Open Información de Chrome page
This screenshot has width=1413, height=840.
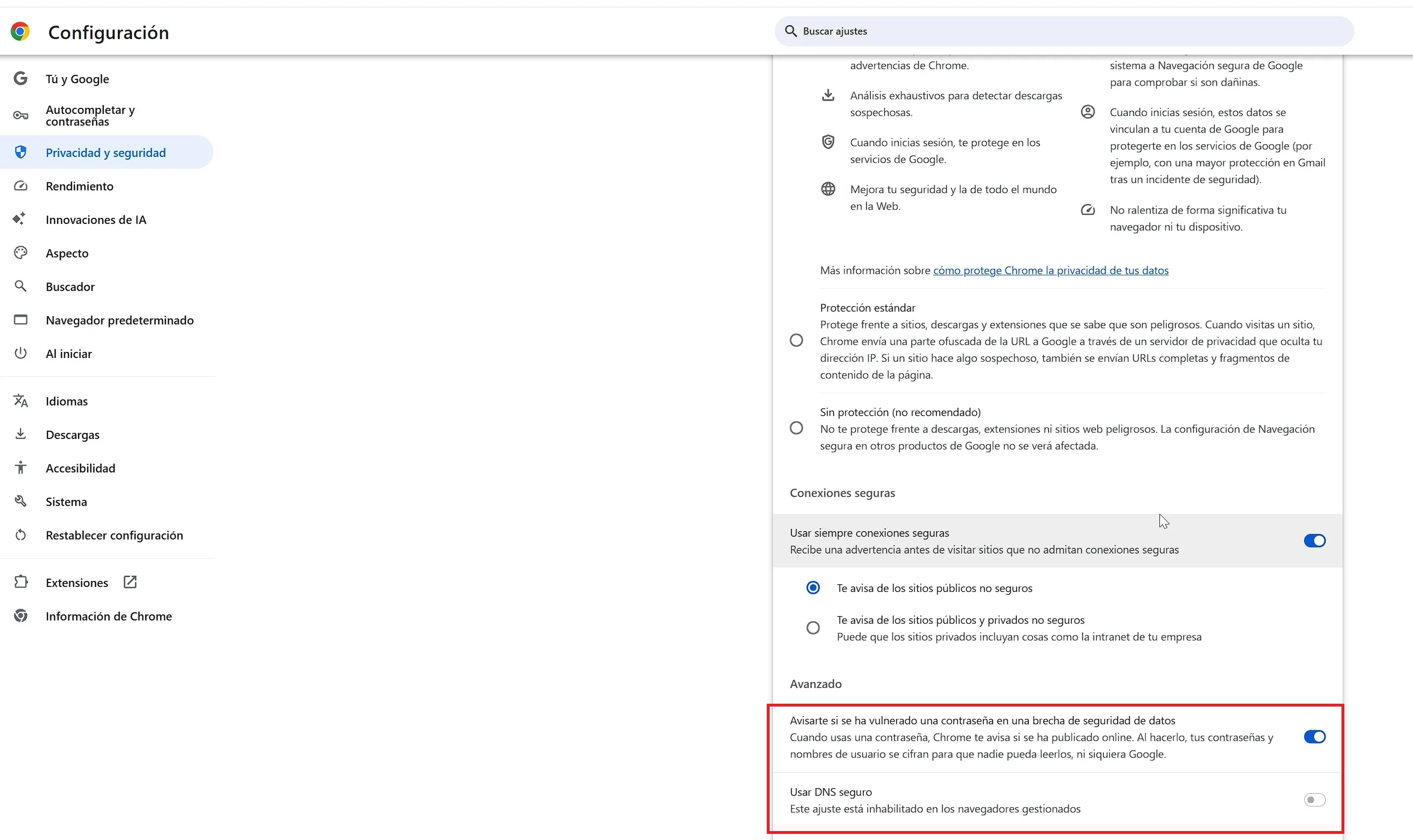tap(107, 616)
